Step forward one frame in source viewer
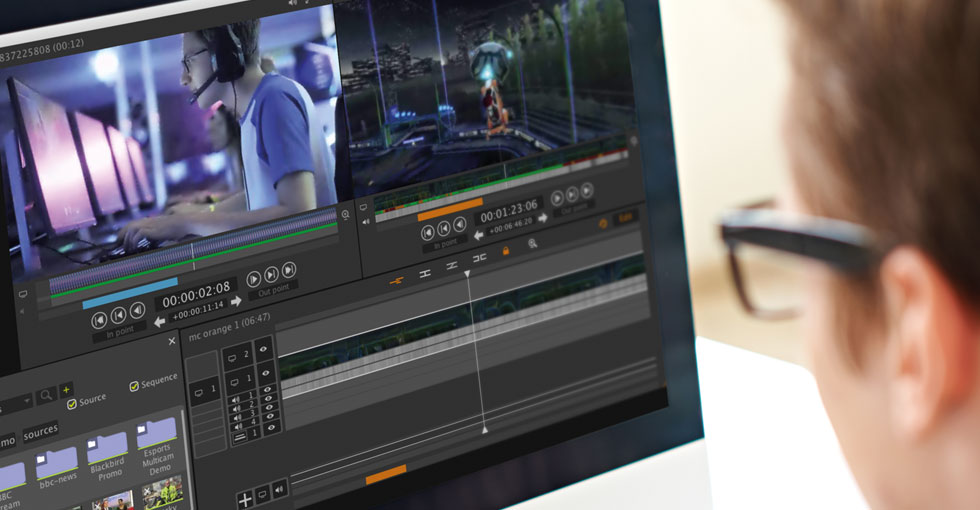 (271, 274)
